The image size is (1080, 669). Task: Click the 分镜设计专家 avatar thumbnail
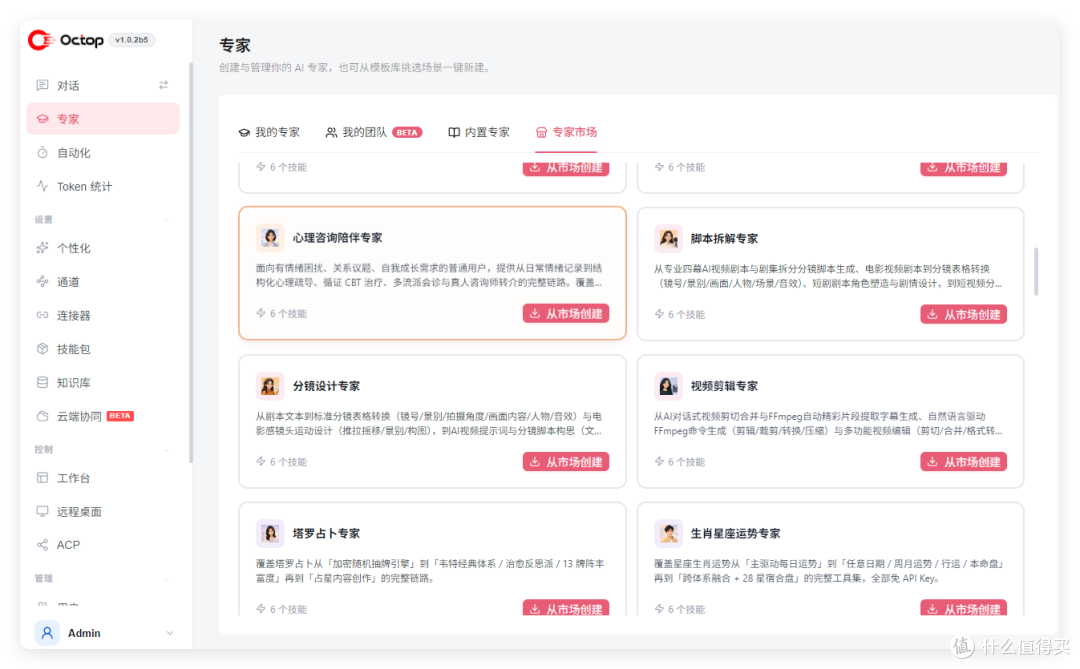pos(270,386)
